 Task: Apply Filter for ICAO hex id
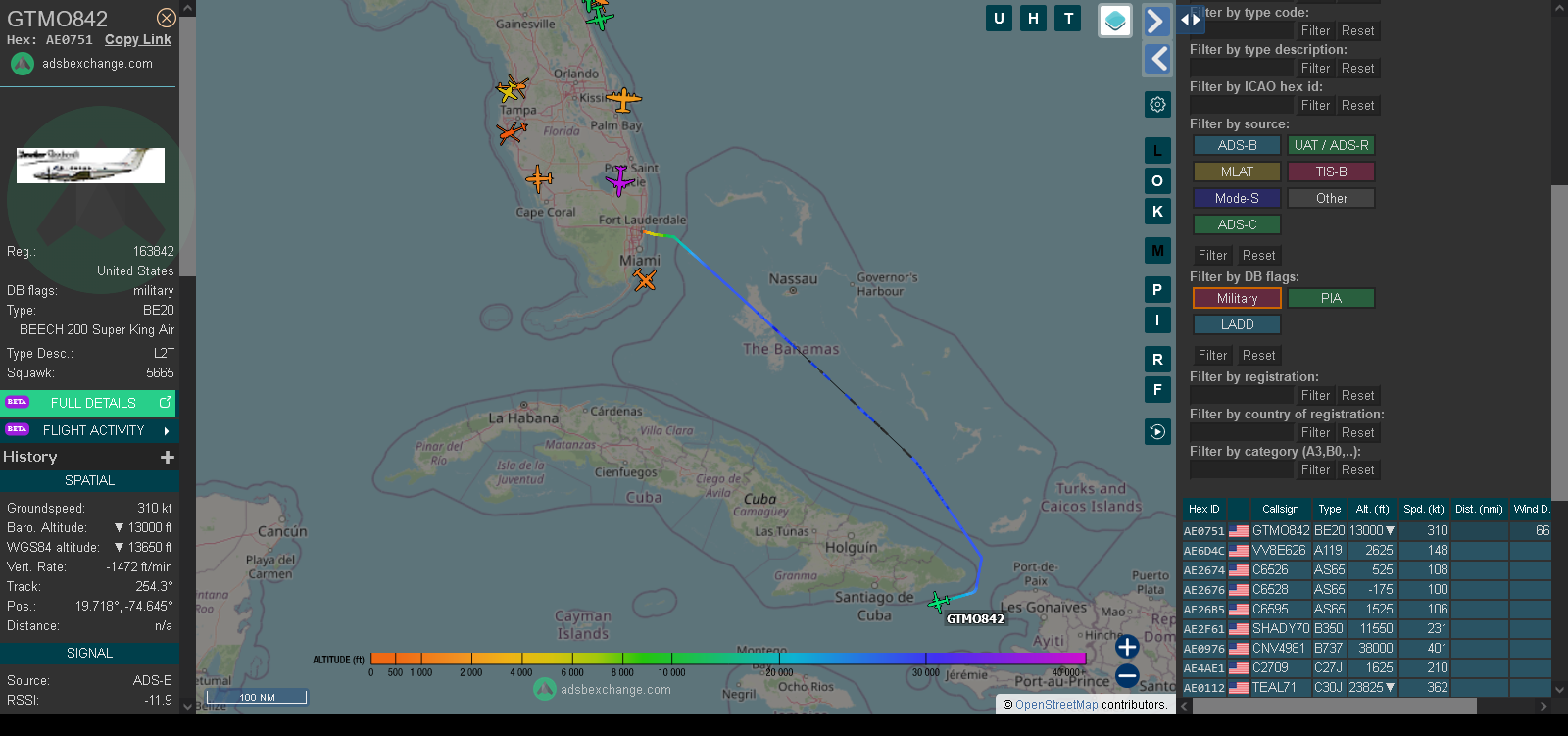1315,106
